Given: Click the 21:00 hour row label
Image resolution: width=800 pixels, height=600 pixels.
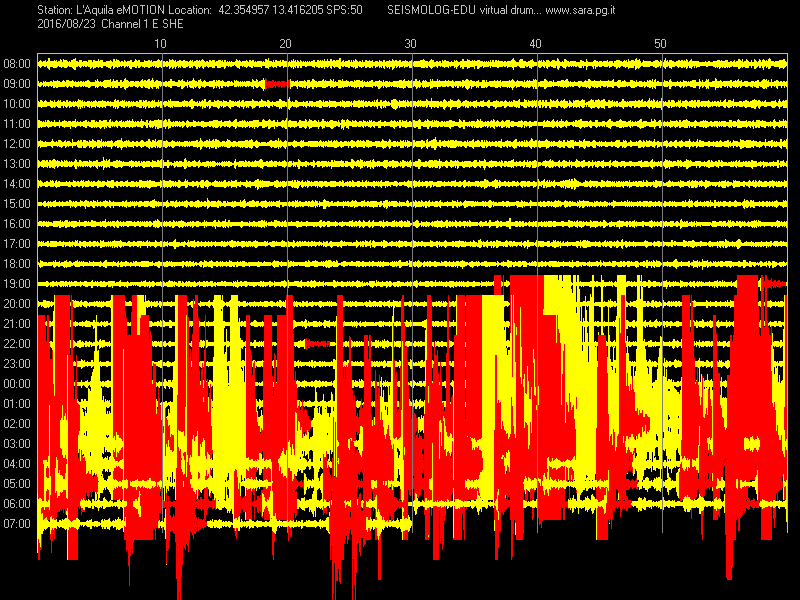Looking at the screenshot, I should [17, 323].
